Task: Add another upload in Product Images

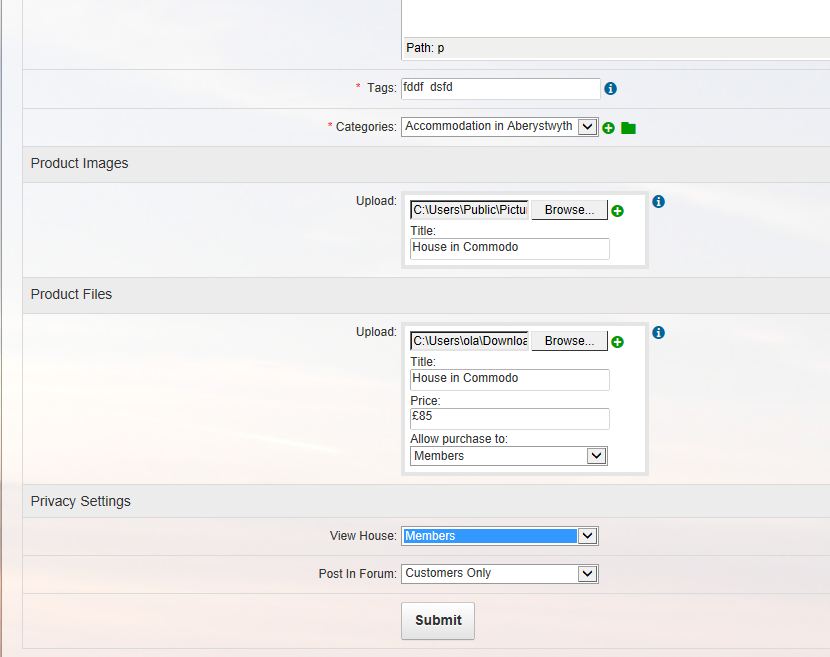Action: point(617,211)
